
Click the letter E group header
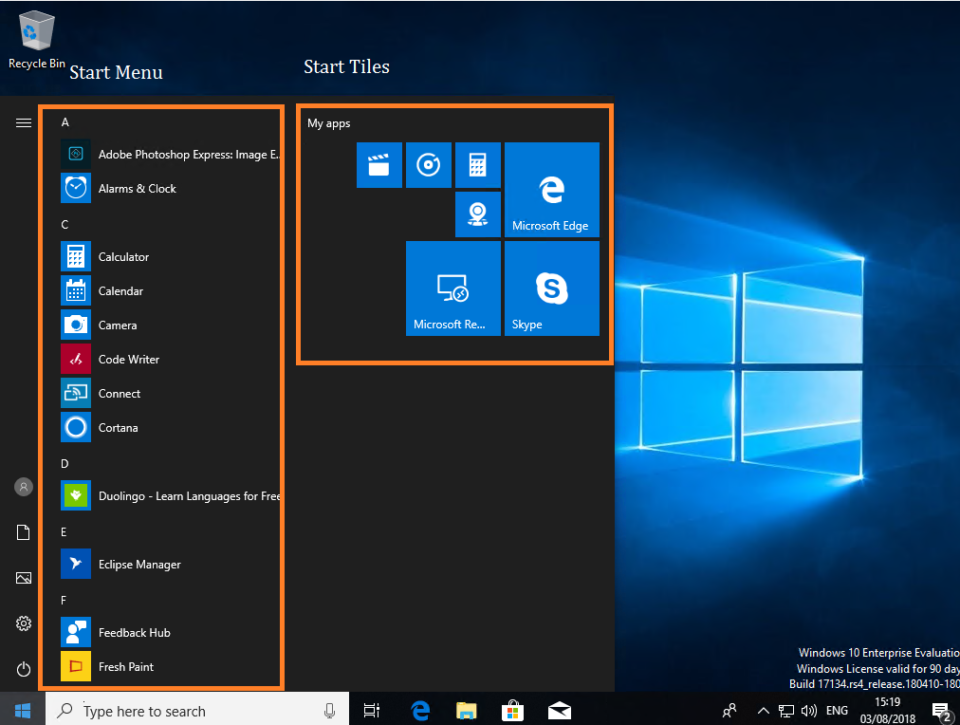(x=64, y=532)
